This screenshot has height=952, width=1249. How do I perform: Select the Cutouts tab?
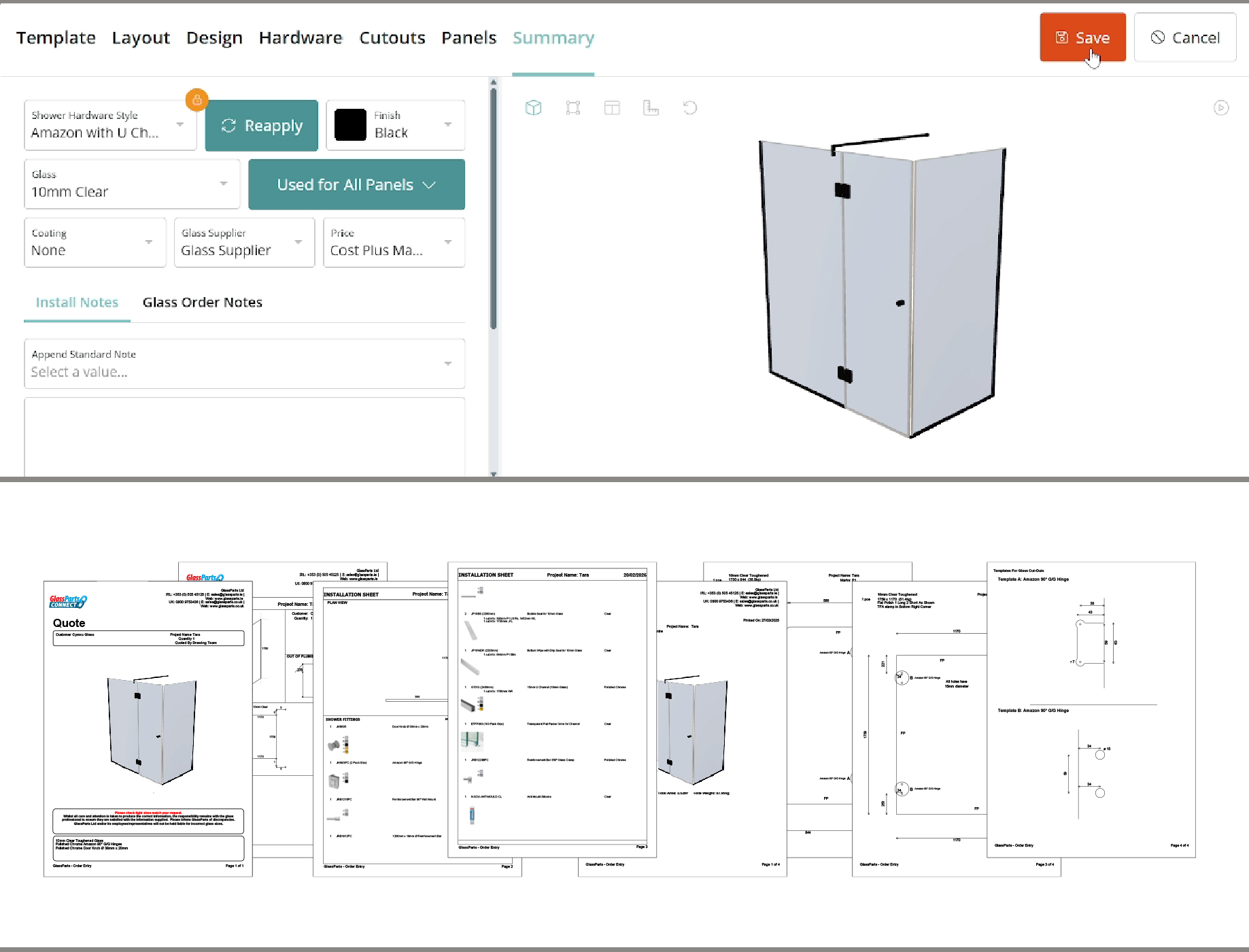[x=392, y=38]
